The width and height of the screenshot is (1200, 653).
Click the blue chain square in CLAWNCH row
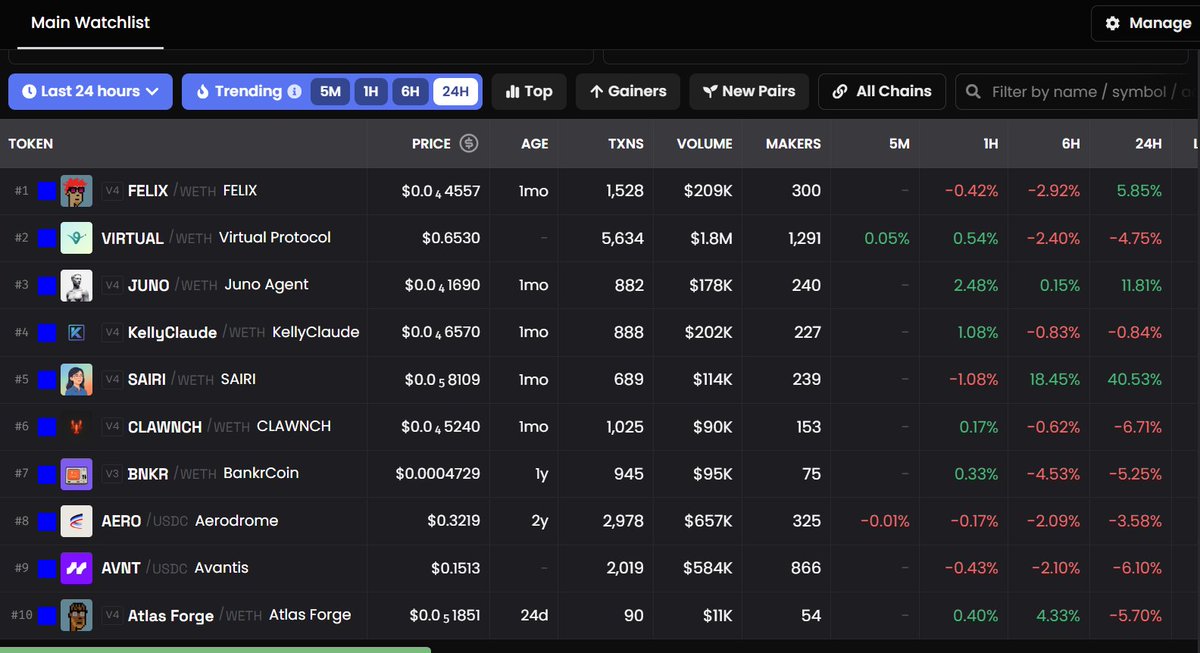pos(46,427)
